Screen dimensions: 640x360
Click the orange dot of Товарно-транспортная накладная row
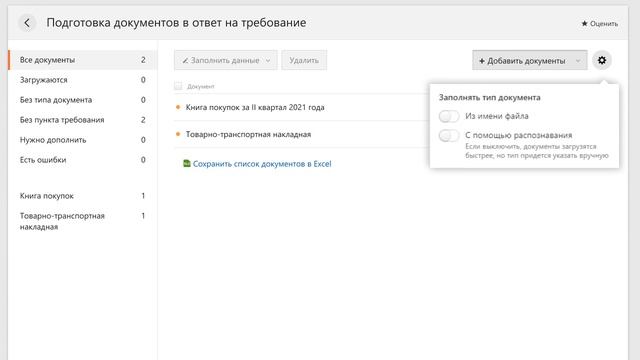pyautogui.click(x=178, y=134)
